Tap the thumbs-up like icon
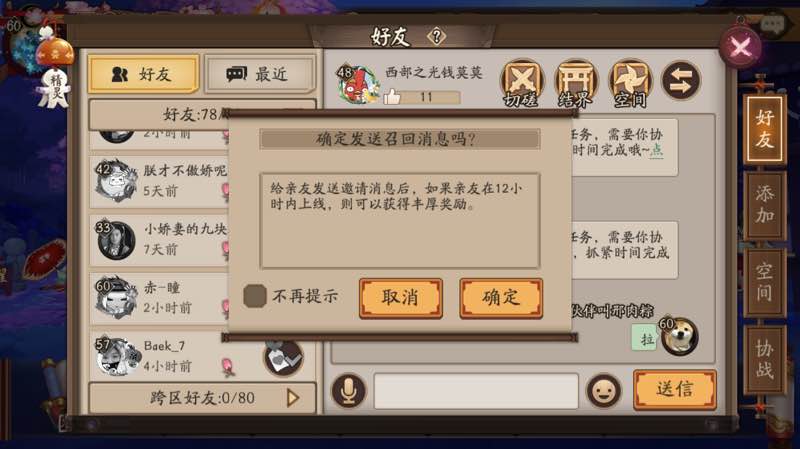Screen dimensions: 800x449 [391, 96]
